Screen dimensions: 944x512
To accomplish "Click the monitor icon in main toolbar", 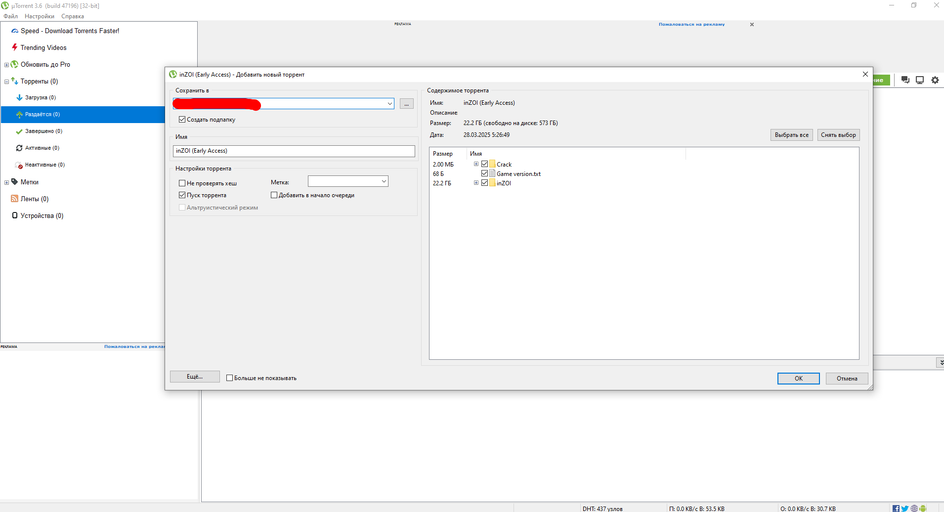I will pos(920,80).
